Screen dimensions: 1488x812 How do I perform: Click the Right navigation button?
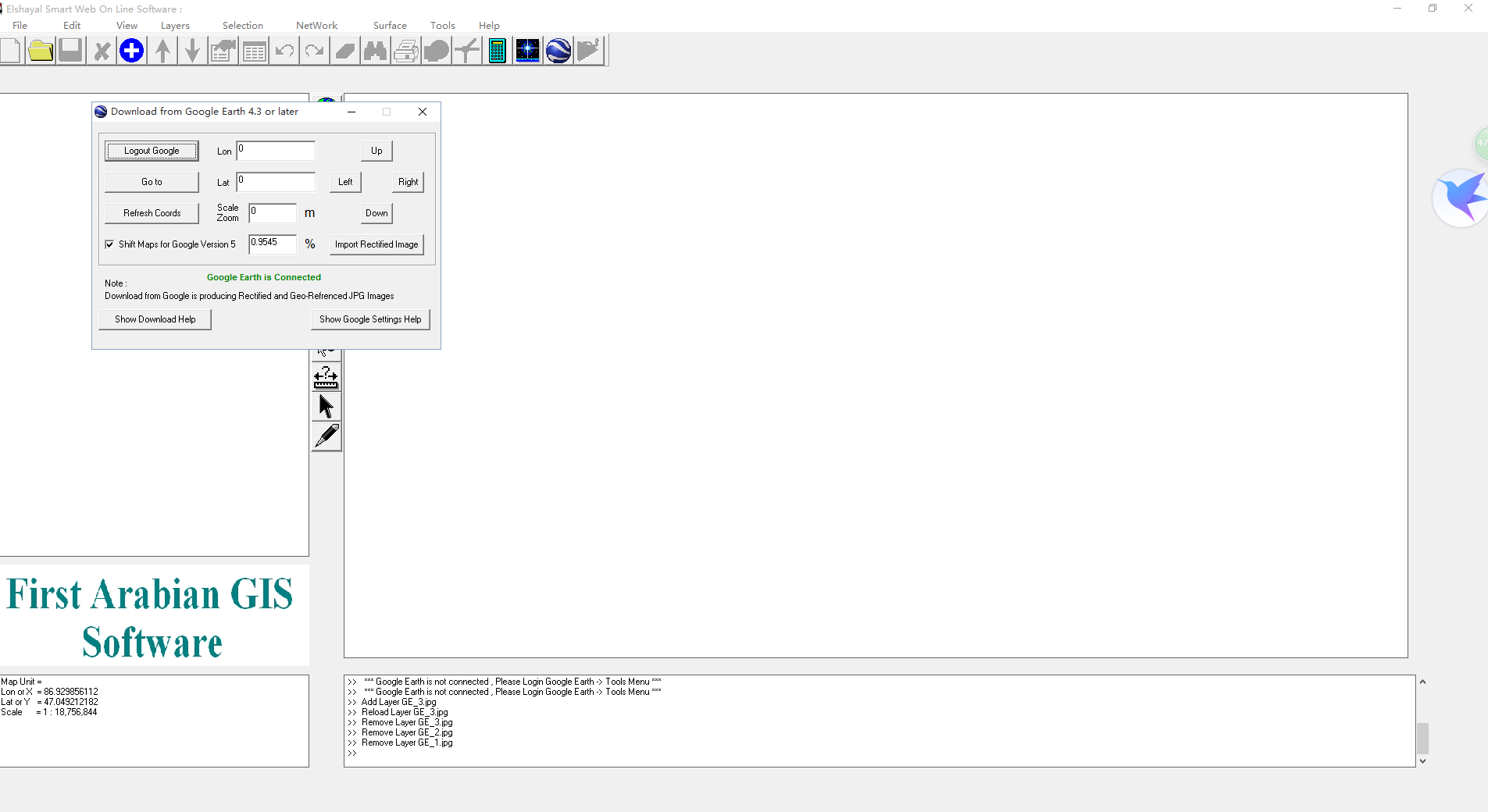pos(408,182)
